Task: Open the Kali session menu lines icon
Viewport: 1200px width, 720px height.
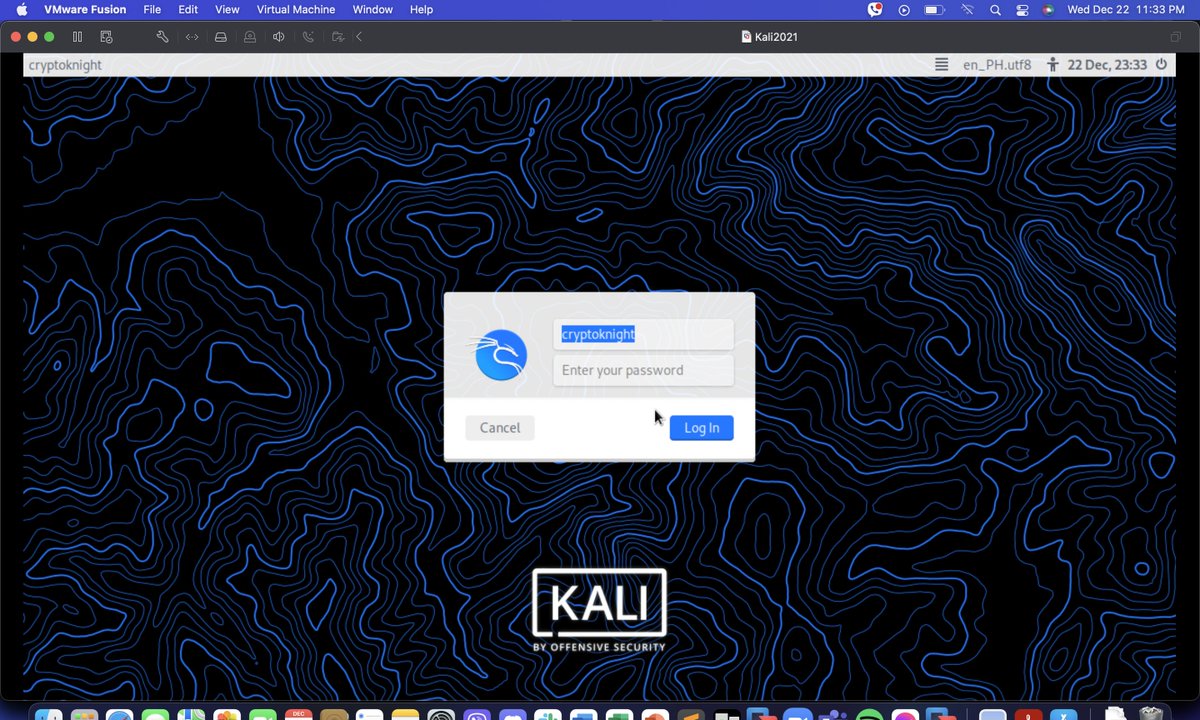Action: (941, 64)
